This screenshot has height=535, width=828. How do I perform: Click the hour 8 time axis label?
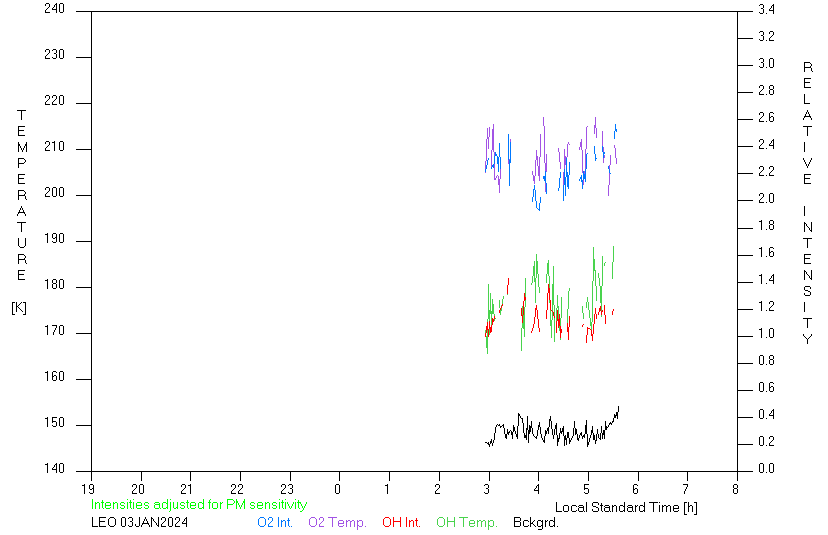(x=735, y=489)
